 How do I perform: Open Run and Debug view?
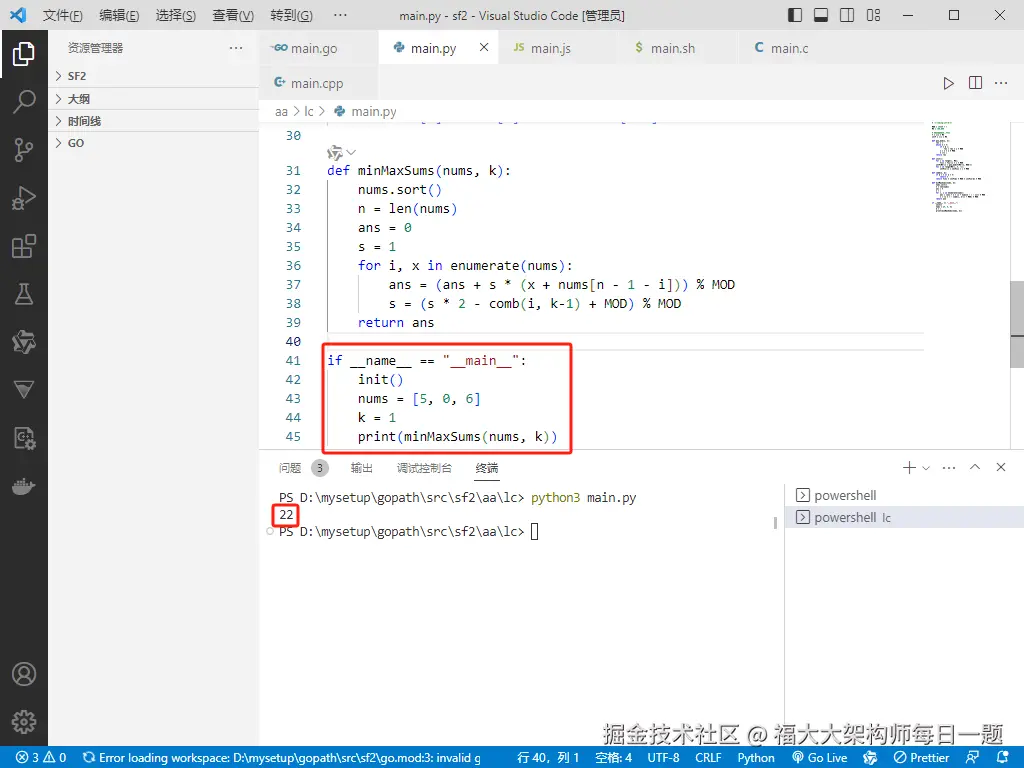tap(24, 198)
